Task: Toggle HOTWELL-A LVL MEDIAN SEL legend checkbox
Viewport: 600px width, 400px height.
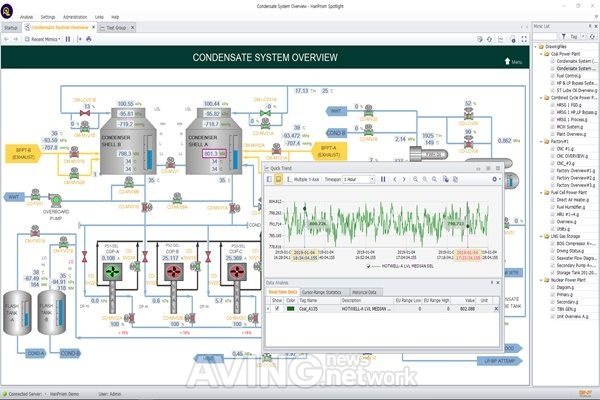Action: (368, 266)
